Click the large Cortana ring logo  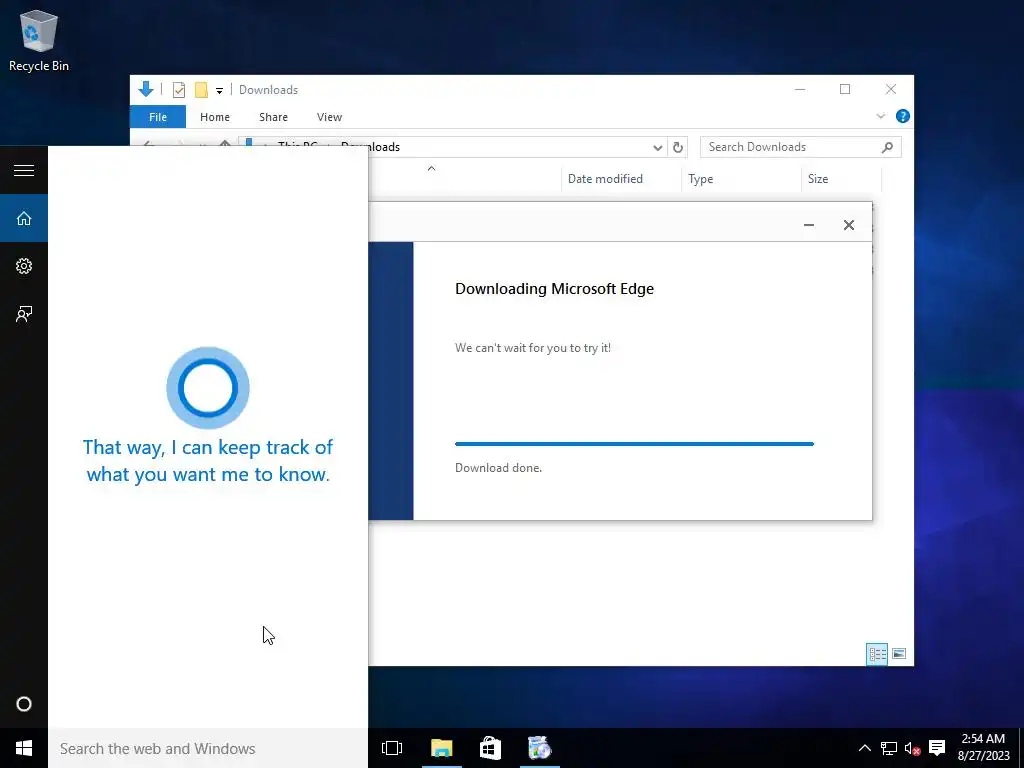point(208,388)
